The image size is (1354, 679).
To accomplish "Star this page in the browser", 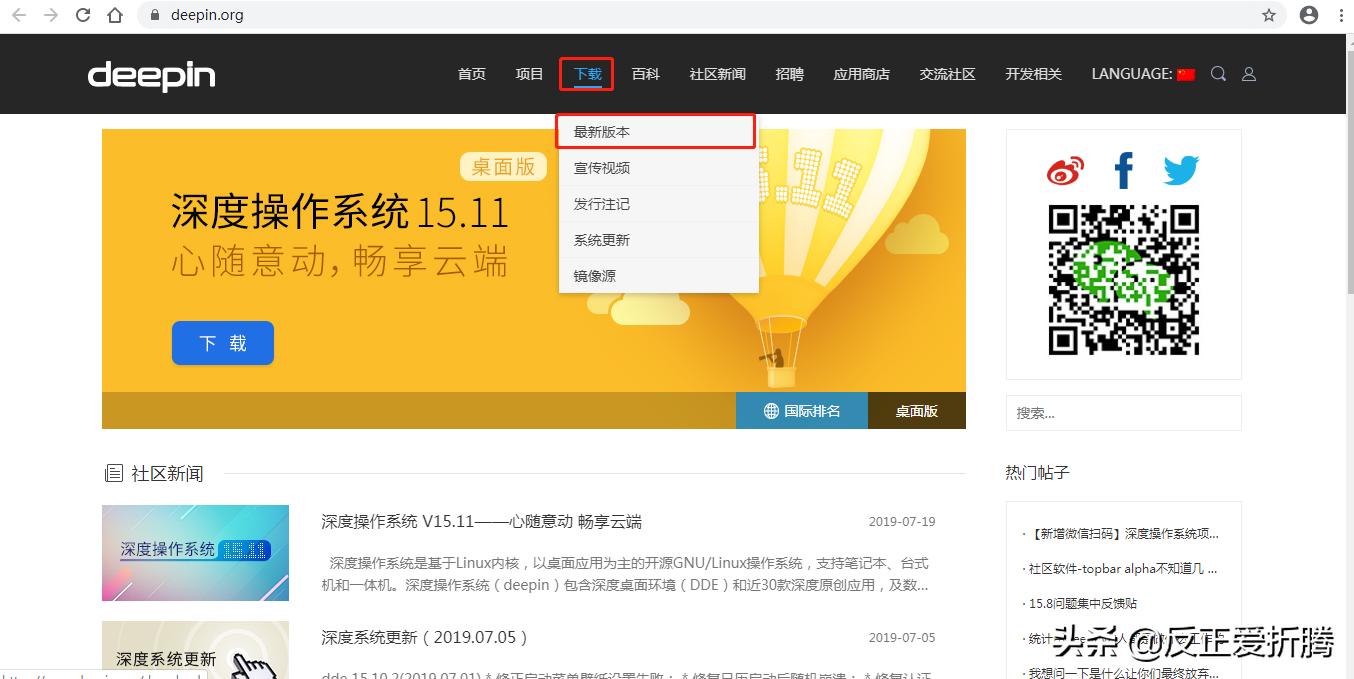I will point(1269,15).
